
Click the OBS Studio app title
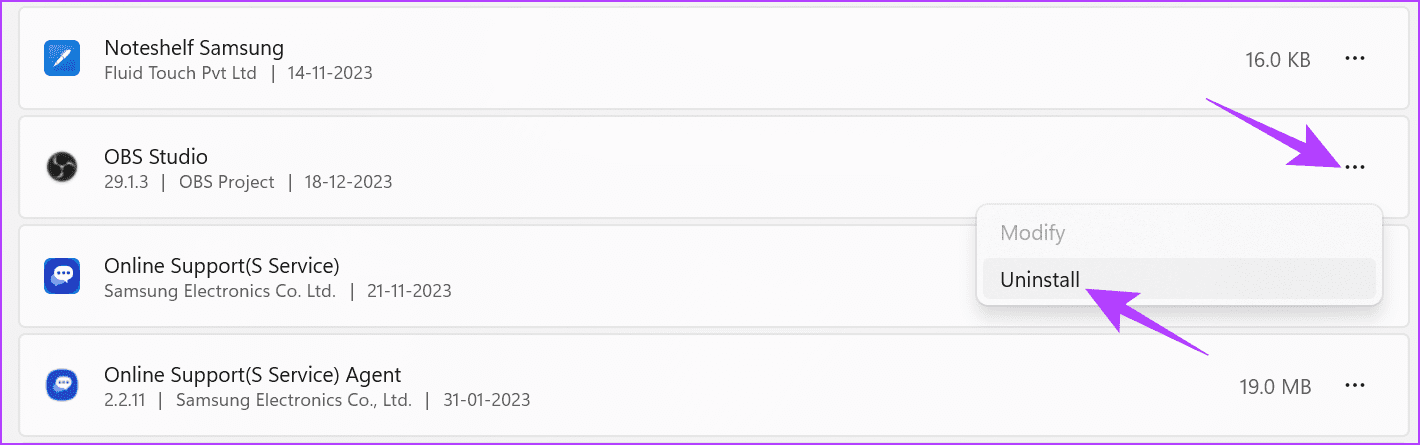point(156,157)
